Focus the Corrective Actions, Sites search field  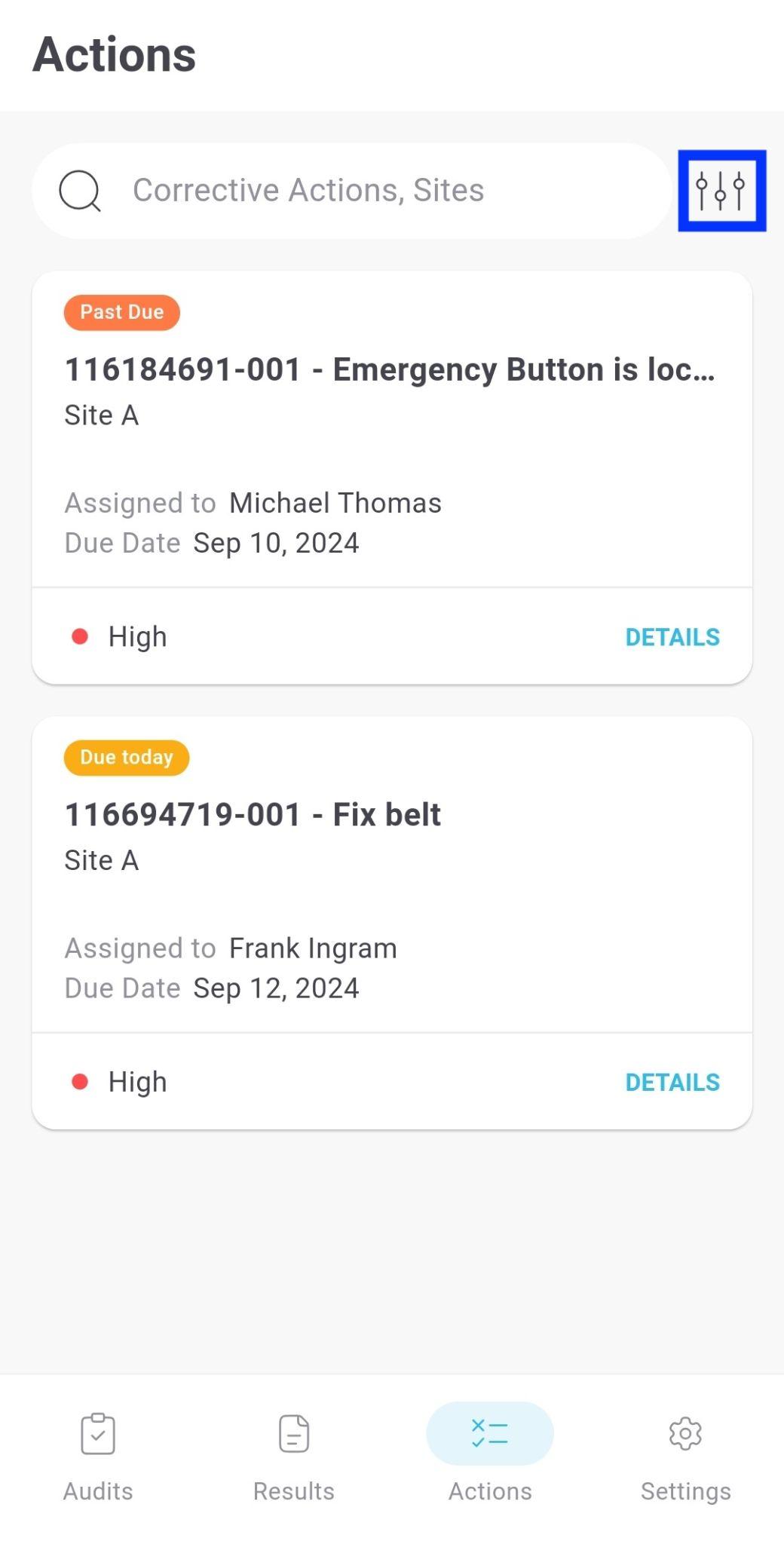pos(352,191)
